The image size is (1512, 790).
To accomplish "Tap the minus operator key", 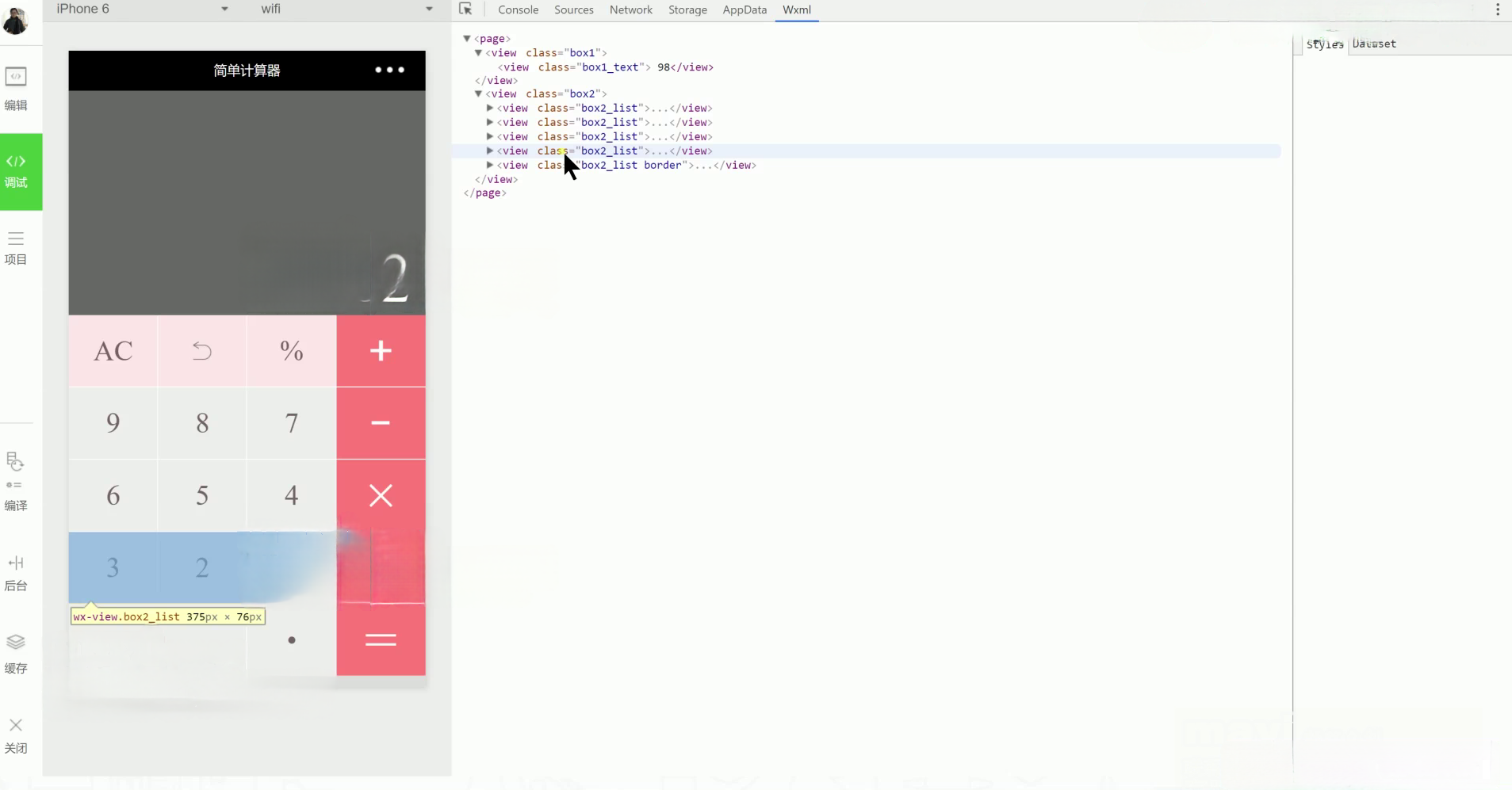I will 381,423.
